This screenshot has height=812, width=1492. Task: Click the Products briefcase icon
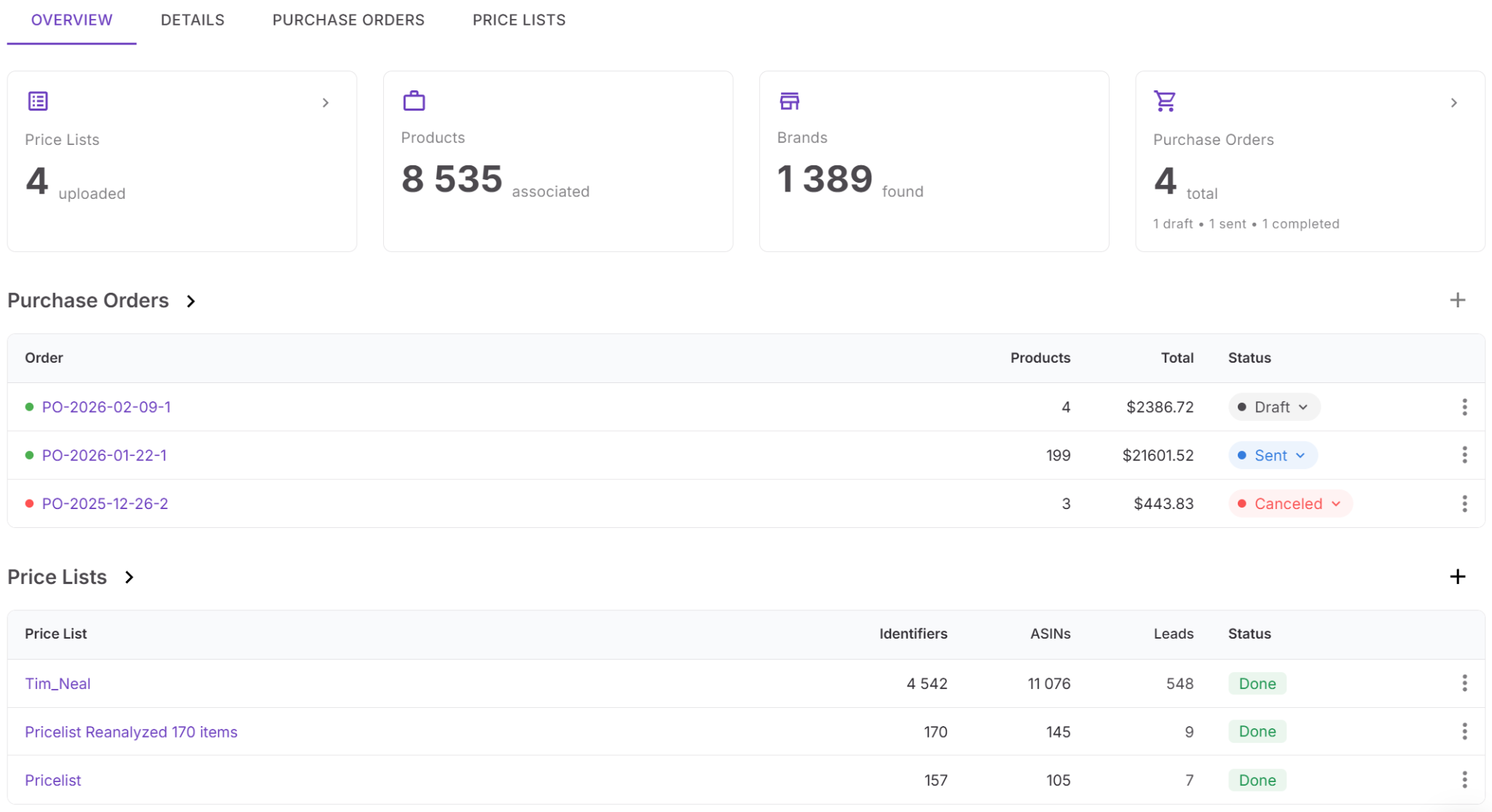pos(414,100)
